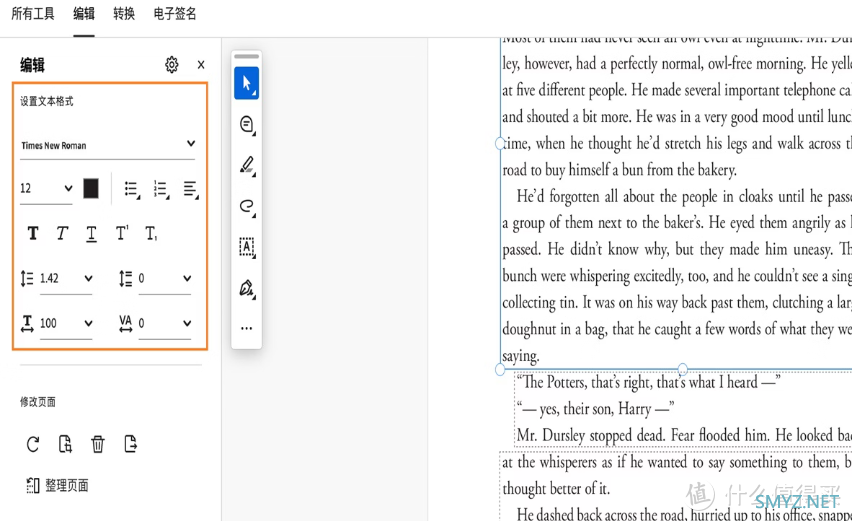Screen dimensions: 852x521
Task: Click the horizontal scaling icon
Action: coord(27,323)
